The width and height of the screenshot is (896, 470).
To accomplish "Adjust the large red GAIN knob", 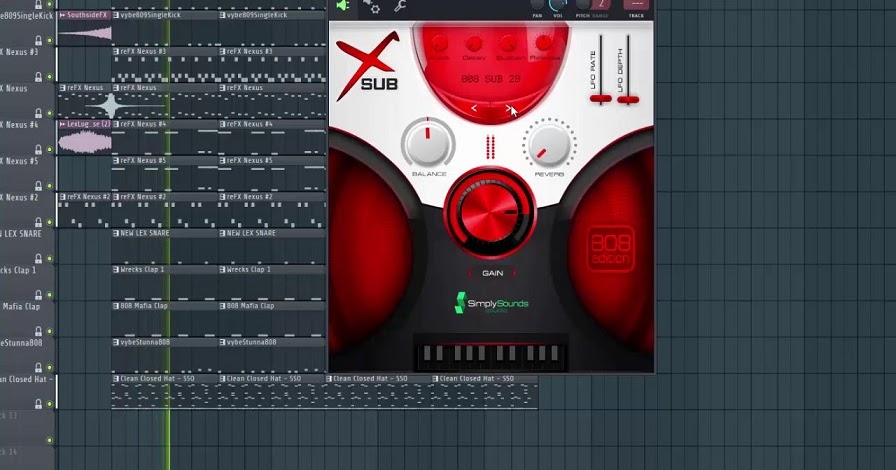I will [x=490, y=212].
